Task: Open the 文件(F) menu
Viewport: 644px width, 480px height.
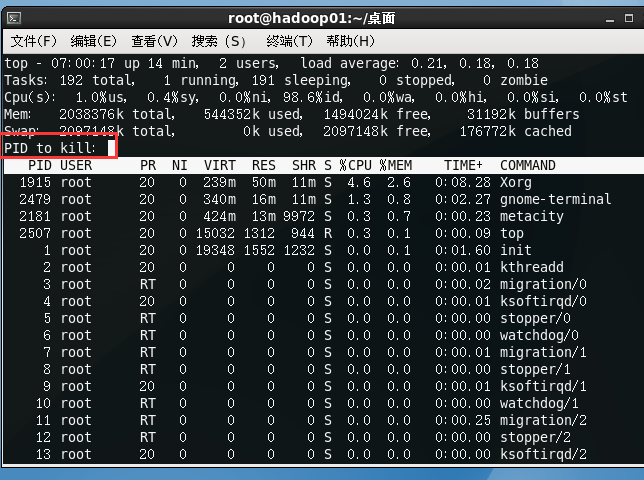Action: click(x=33, y=41)
